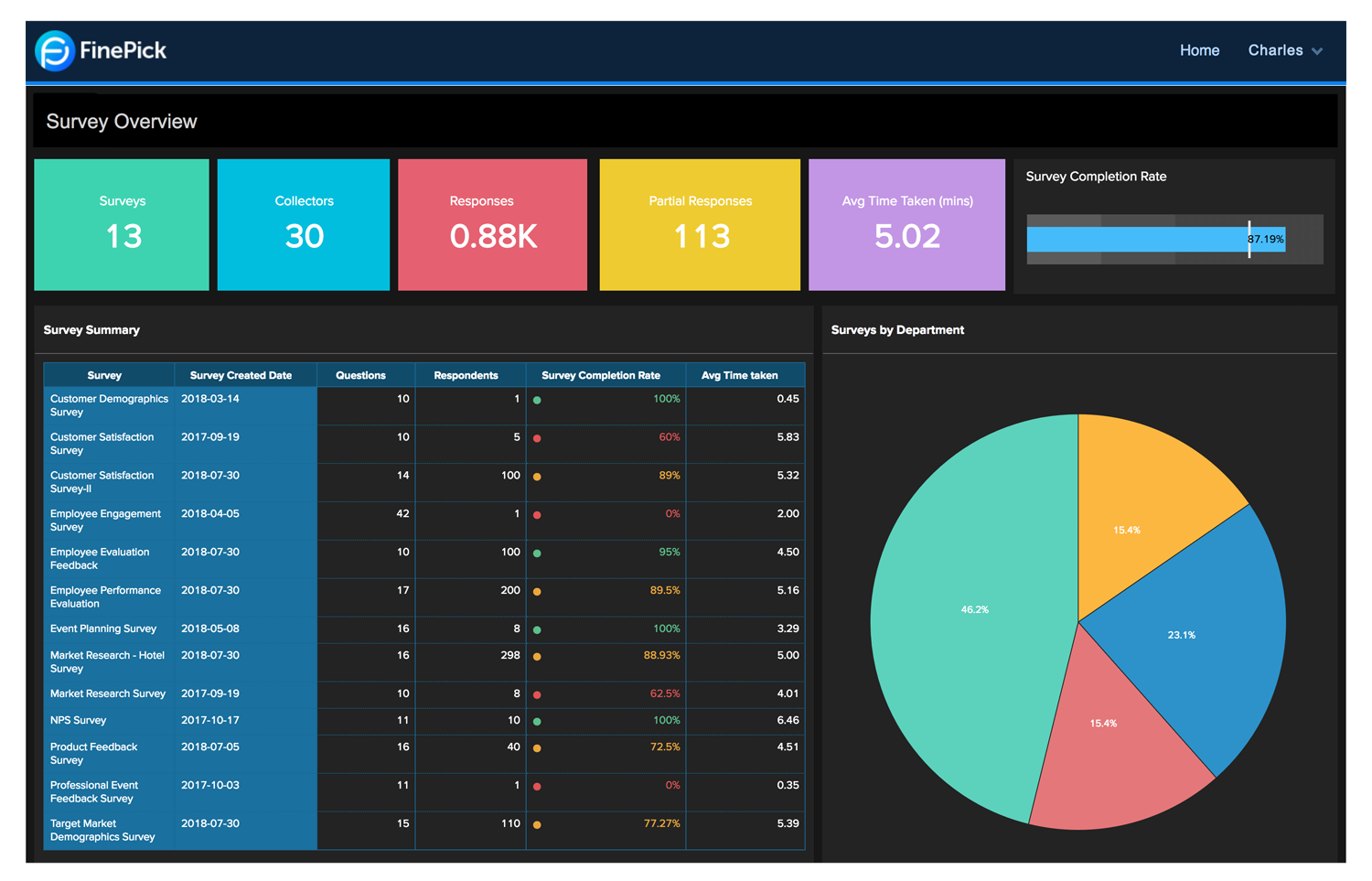The image size is (1372, 881).
Task: Click the green status dot for Customer Demographics Survey
Action: pos(537,399)
